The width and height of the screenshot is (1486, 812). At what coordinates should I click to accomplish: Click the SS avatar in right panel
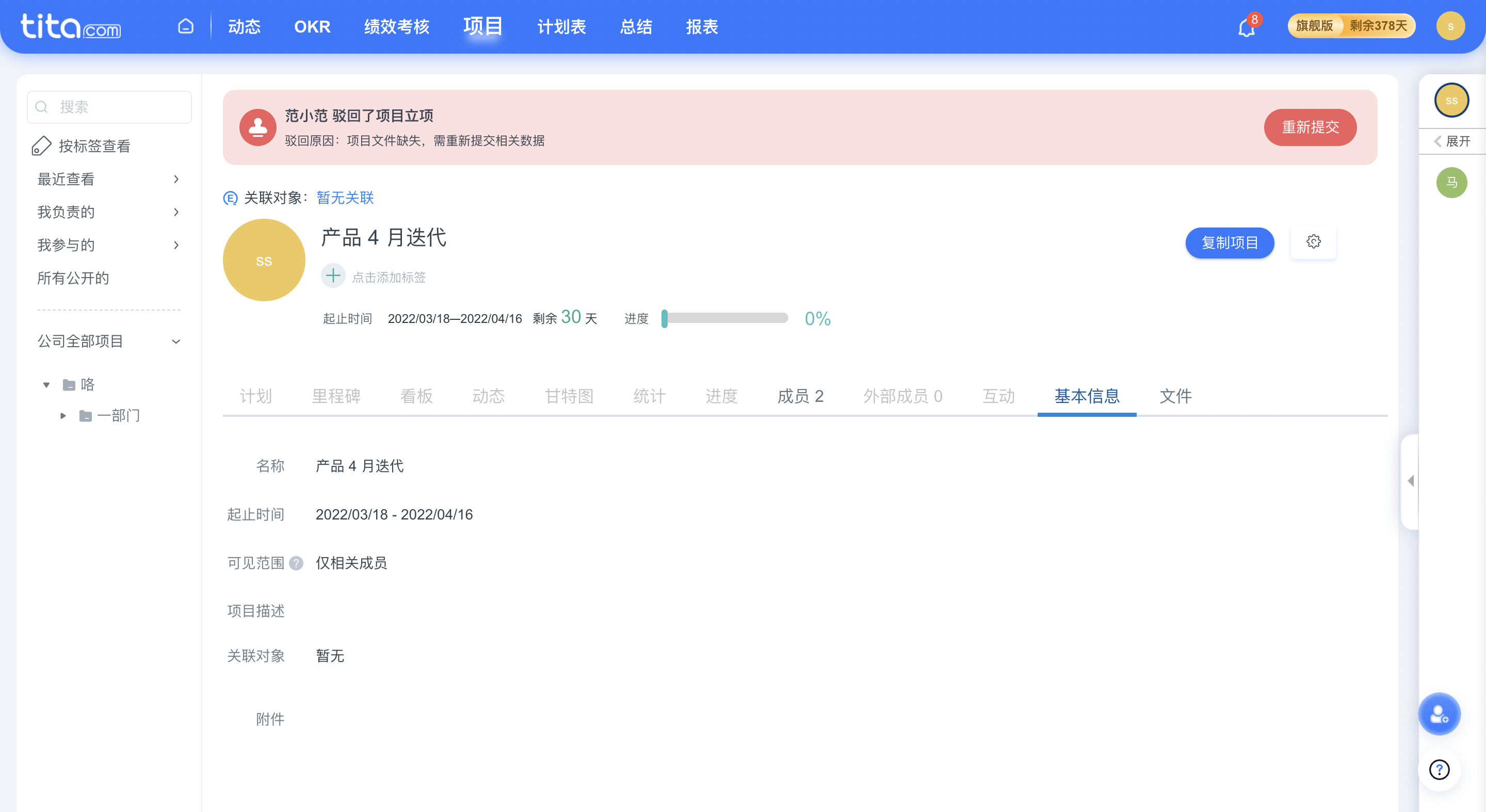tap(1451, 101)
